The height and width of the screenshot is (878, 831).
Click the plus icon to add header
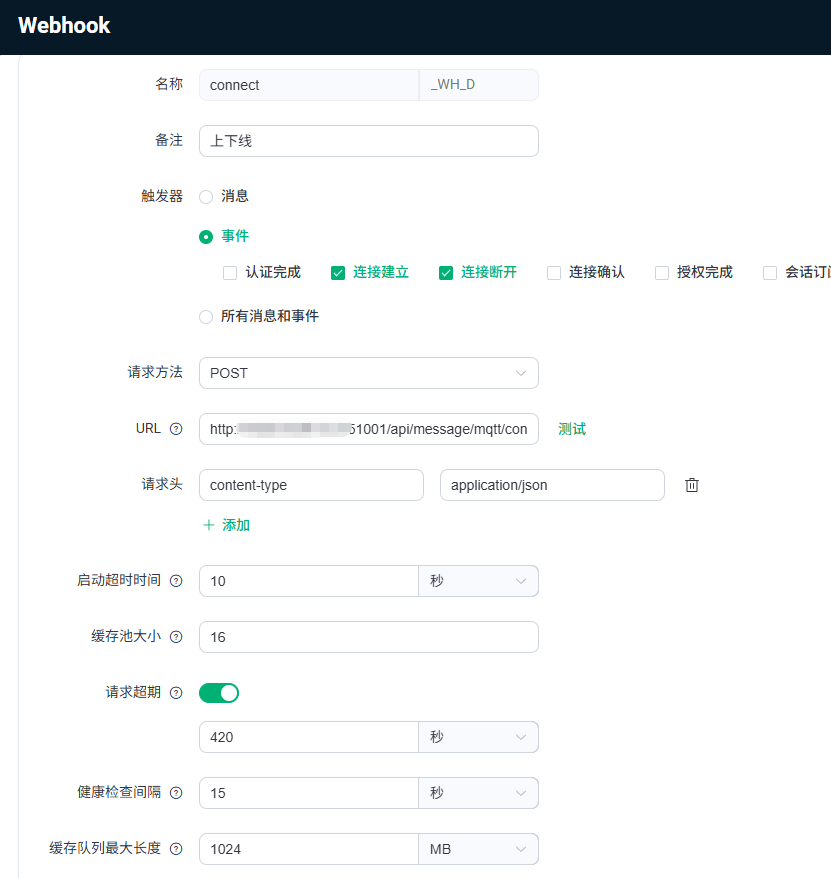[209, 525]
